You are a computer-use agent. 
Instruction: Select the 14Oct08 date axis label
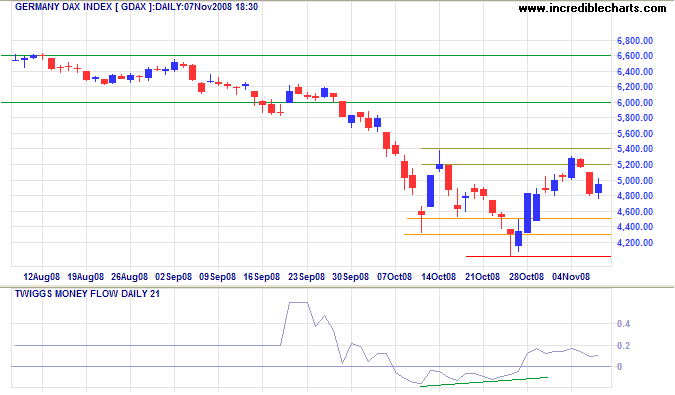pos(438,277)
